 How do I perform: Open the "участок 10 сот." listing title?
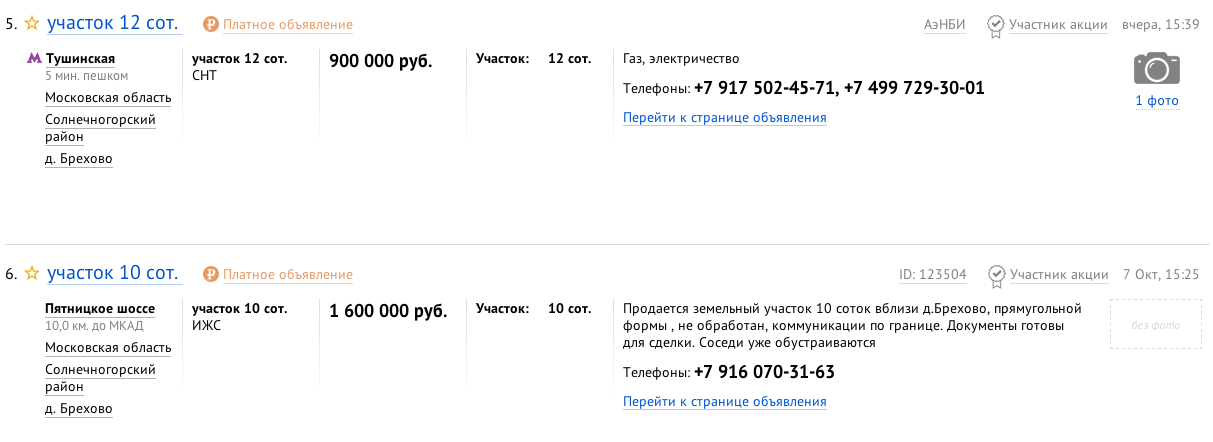point(112,273)
